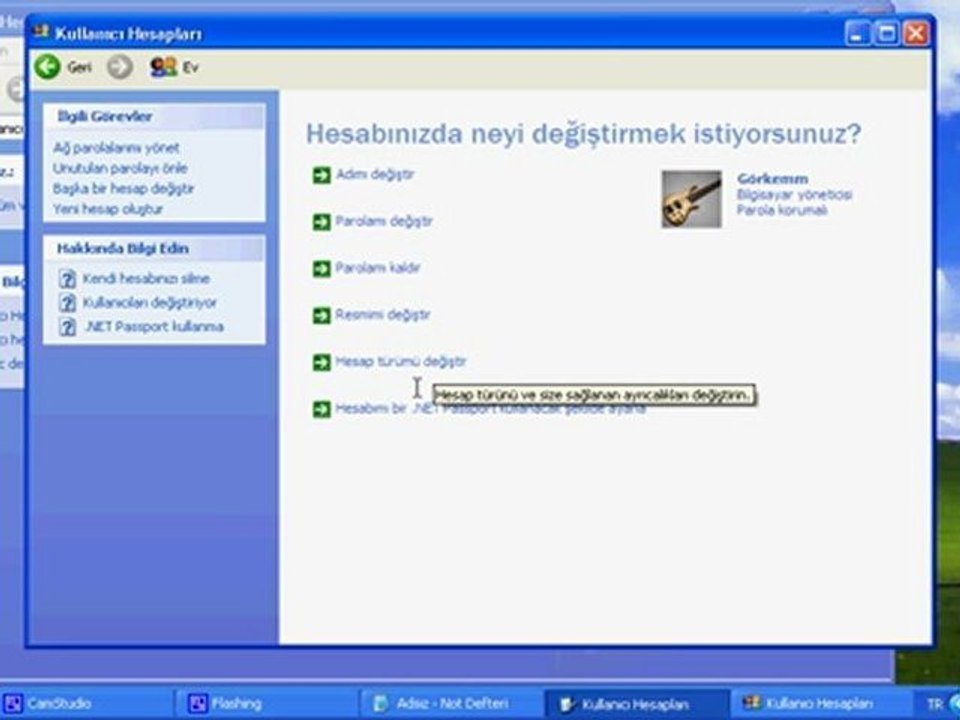Minimize the Kullanıcı Hesapları window
This screenshot has height=720, width=960.
[857, 33]
